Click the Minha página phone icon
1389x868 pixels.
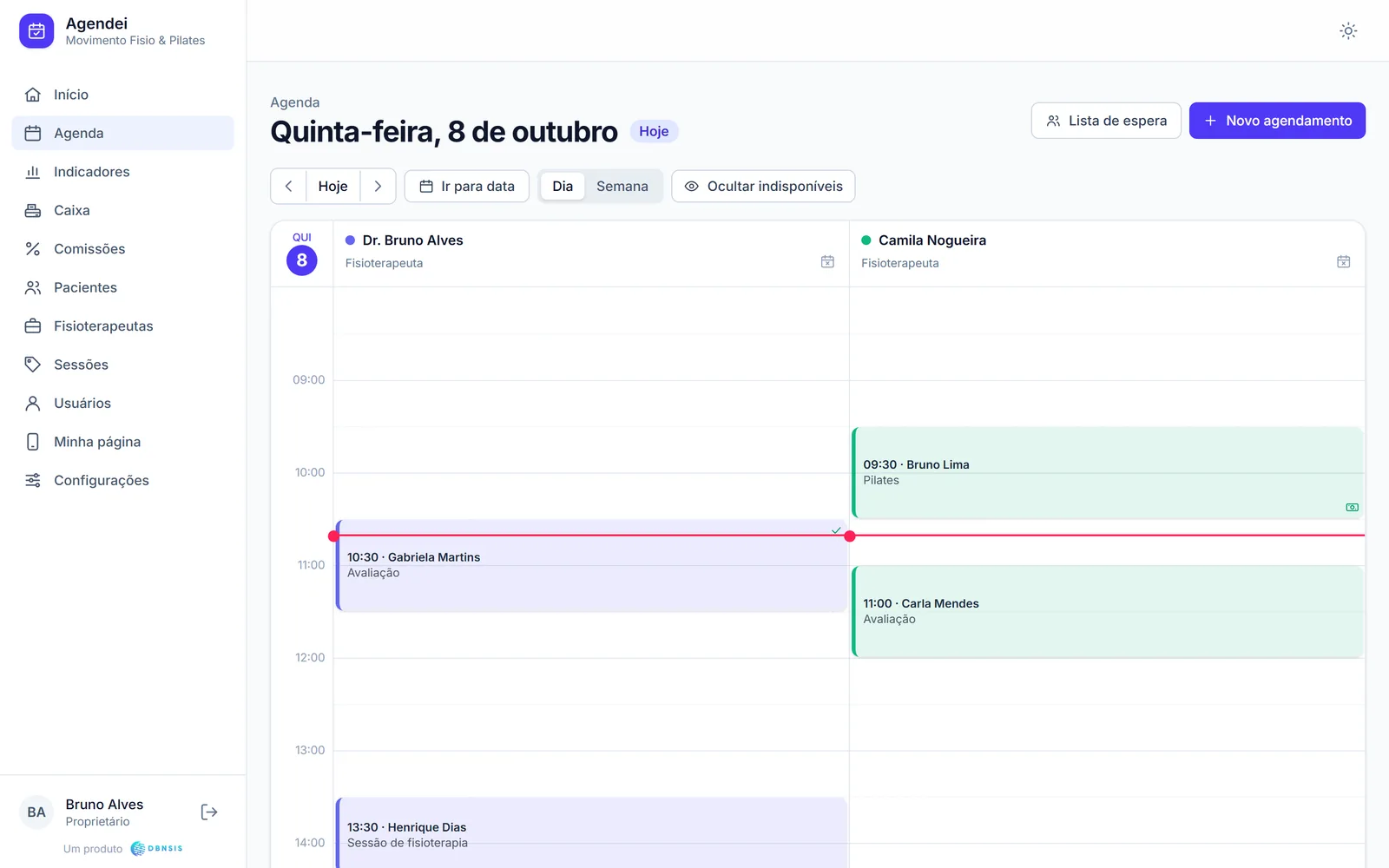[x=33, y=442]
